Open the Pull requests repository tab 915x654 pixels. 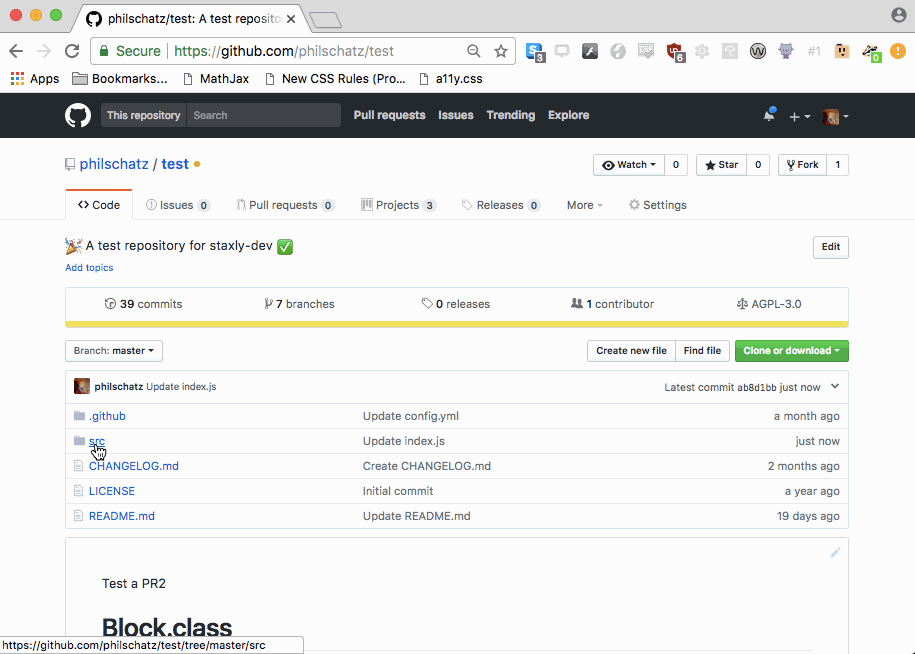point(285,205)
